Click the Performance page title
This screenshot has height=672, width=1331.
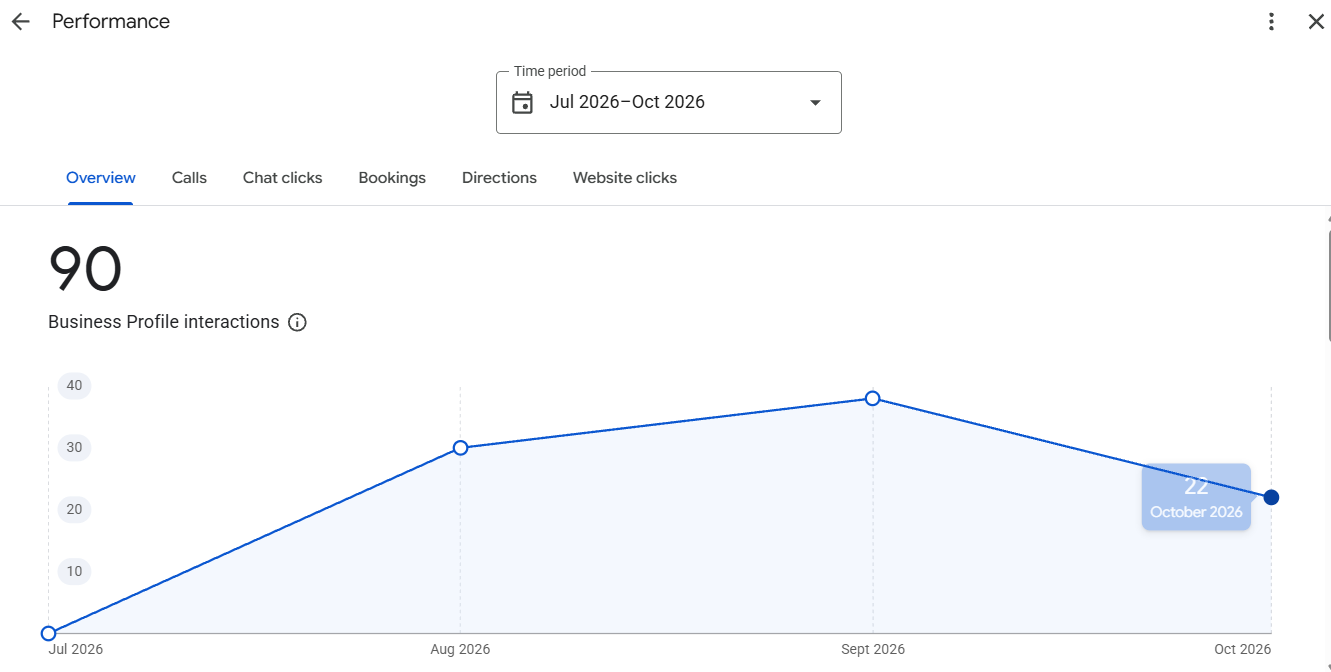pos(111,21)
